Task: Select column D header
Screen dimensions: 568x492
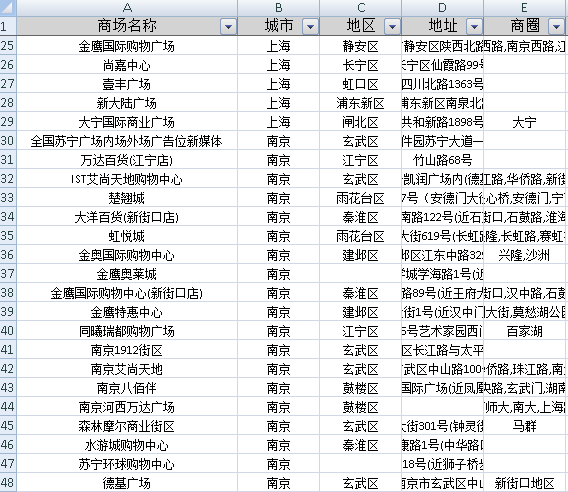Action: 443,8
